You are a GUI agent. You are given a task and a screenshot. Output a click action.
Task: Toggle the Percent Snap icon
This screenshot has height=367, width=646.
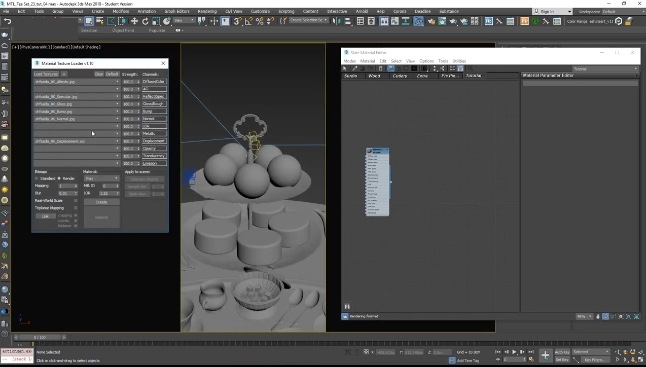260,21
